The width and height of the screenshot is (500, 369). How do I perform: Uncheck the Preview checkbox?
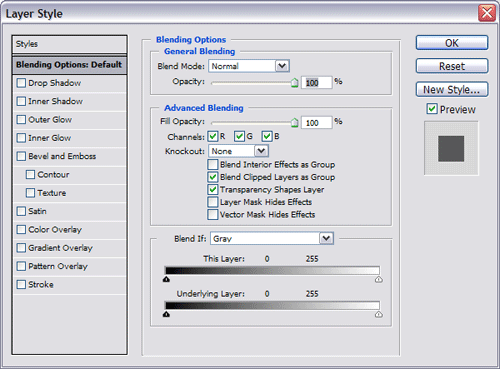tap(432, 109)
